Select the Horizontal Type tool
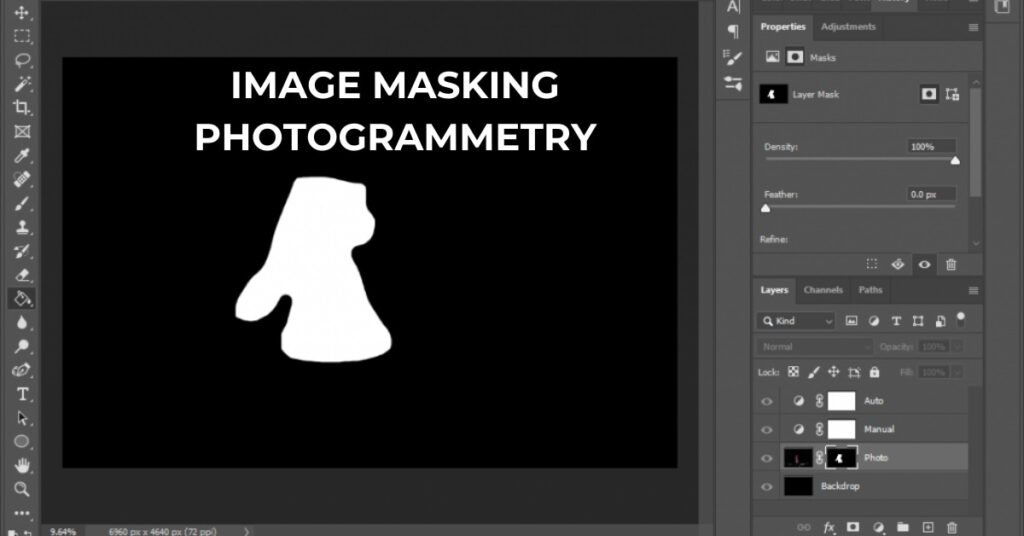The width and height of the screenshot is (1024, 536). 22,394
